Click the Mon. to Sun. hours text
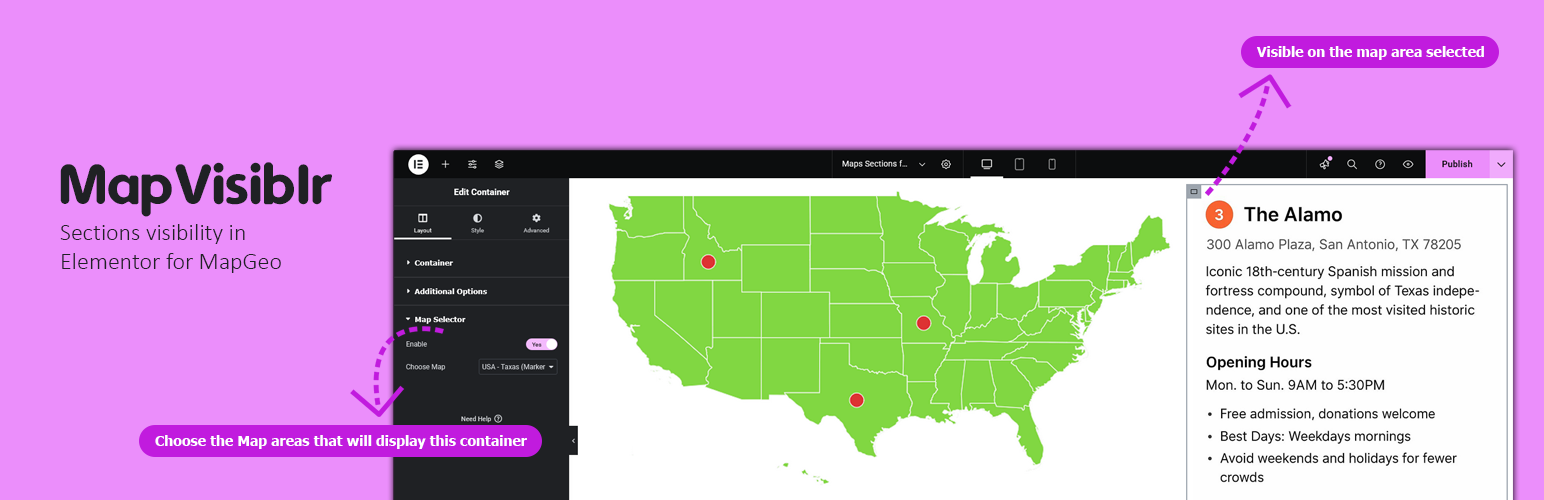This screenshot has width=1544, height=500. point(1295,385)
